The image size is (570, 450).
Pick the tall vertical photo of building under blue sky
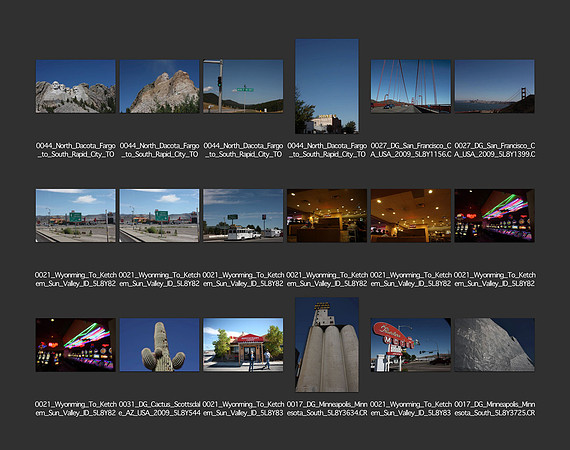(x=327, y=87)
